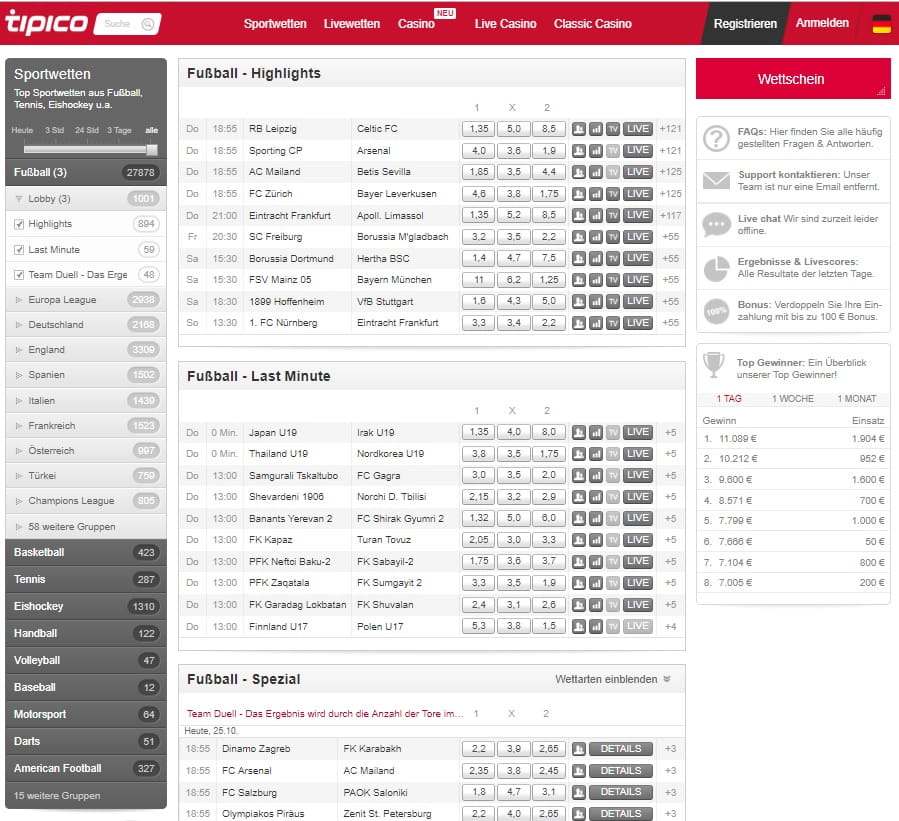Select odds 1,25 for Bayern München win
Viewport: 899px width, 821px height.
[x=549, y=280]
